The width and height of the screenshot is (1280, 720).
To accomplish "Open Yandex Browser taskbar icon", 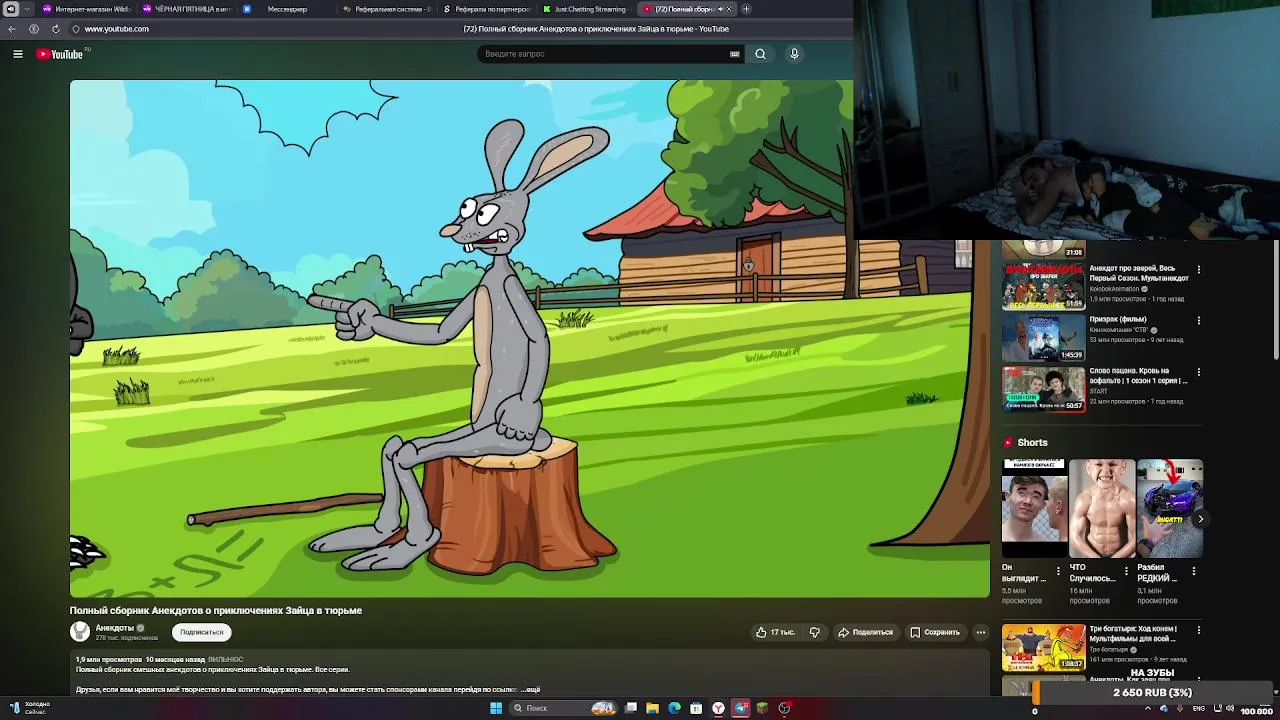I will 718,708.
